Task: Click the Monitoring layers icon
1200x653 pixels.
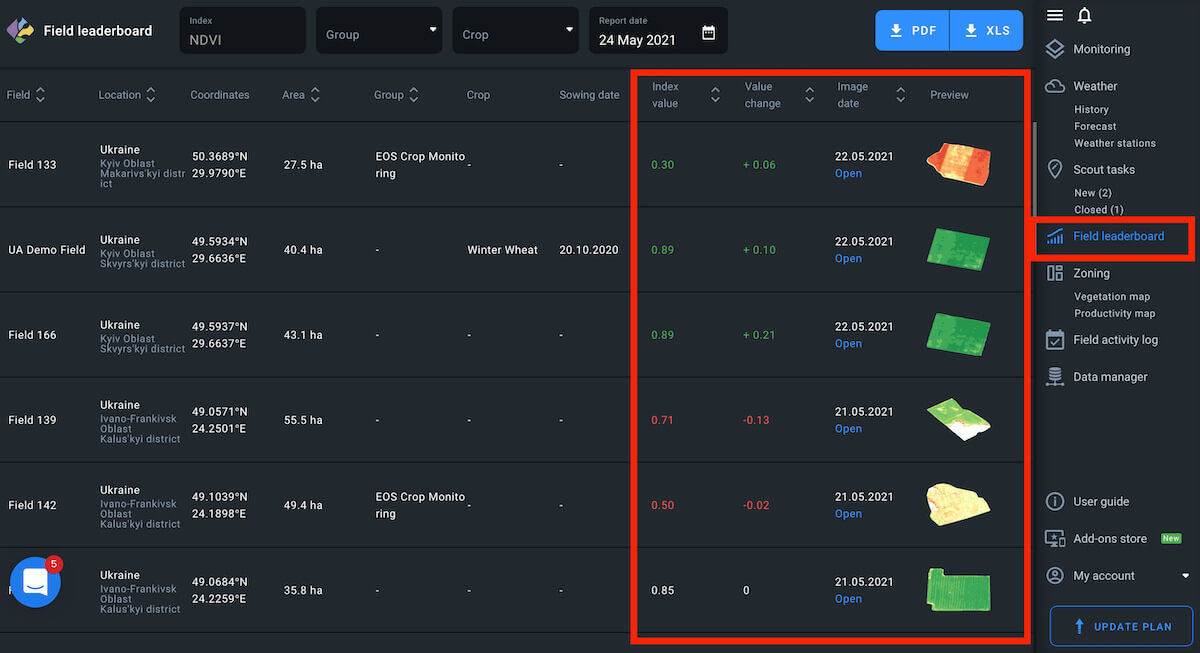Action: pos(1054,49)
